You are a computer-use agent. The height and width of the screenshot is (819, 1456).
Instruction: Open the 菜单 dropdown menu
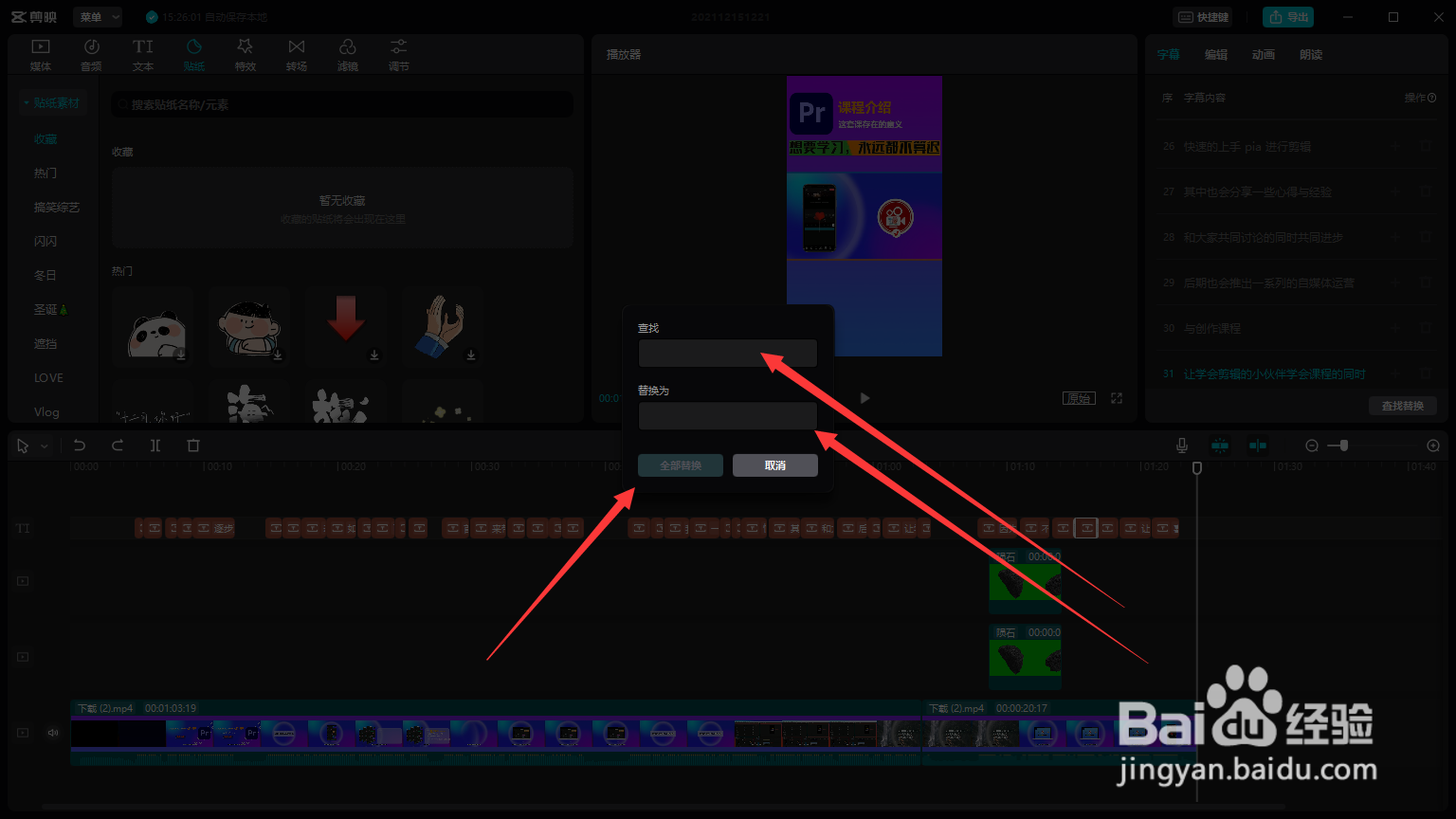point(98,17)
